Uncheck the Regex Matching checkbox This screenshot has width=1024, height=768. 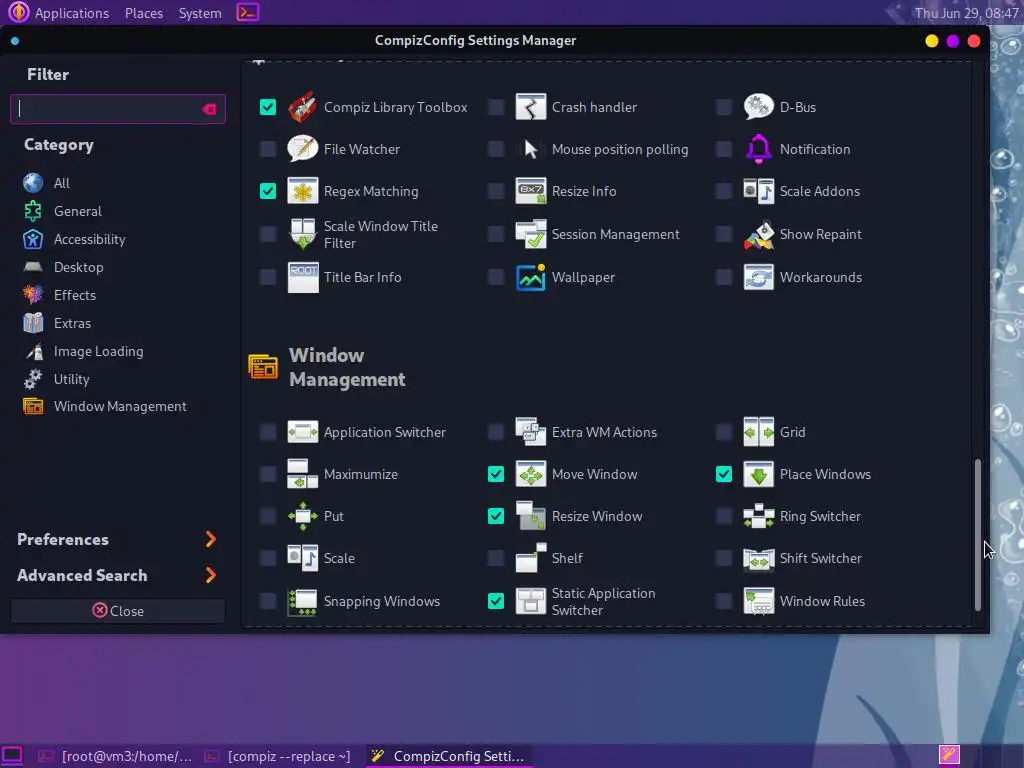click(x=268, y=191)
